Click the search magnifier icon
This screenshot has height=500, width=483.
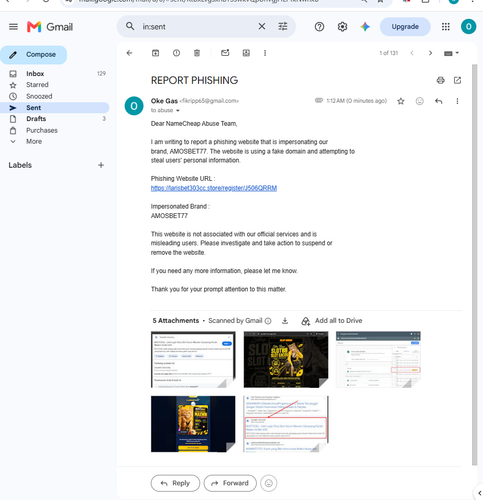click(130, 26)
